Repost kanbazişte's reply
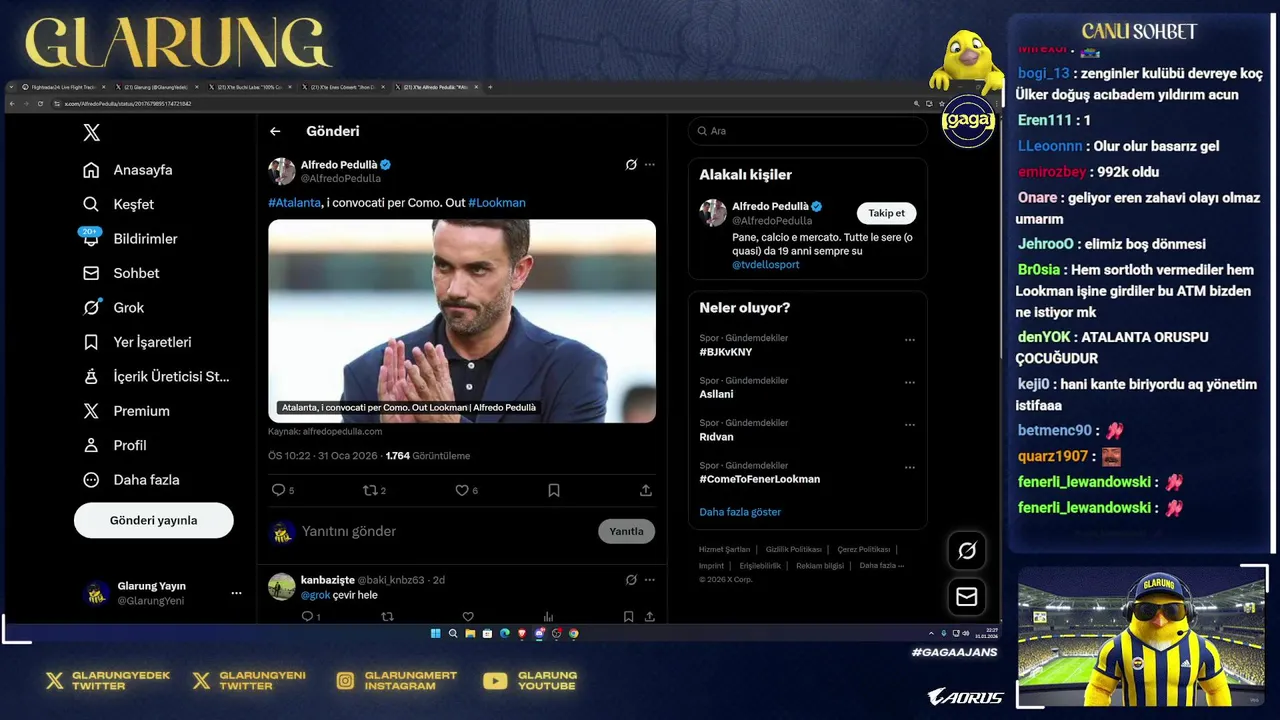 [387, 617]
